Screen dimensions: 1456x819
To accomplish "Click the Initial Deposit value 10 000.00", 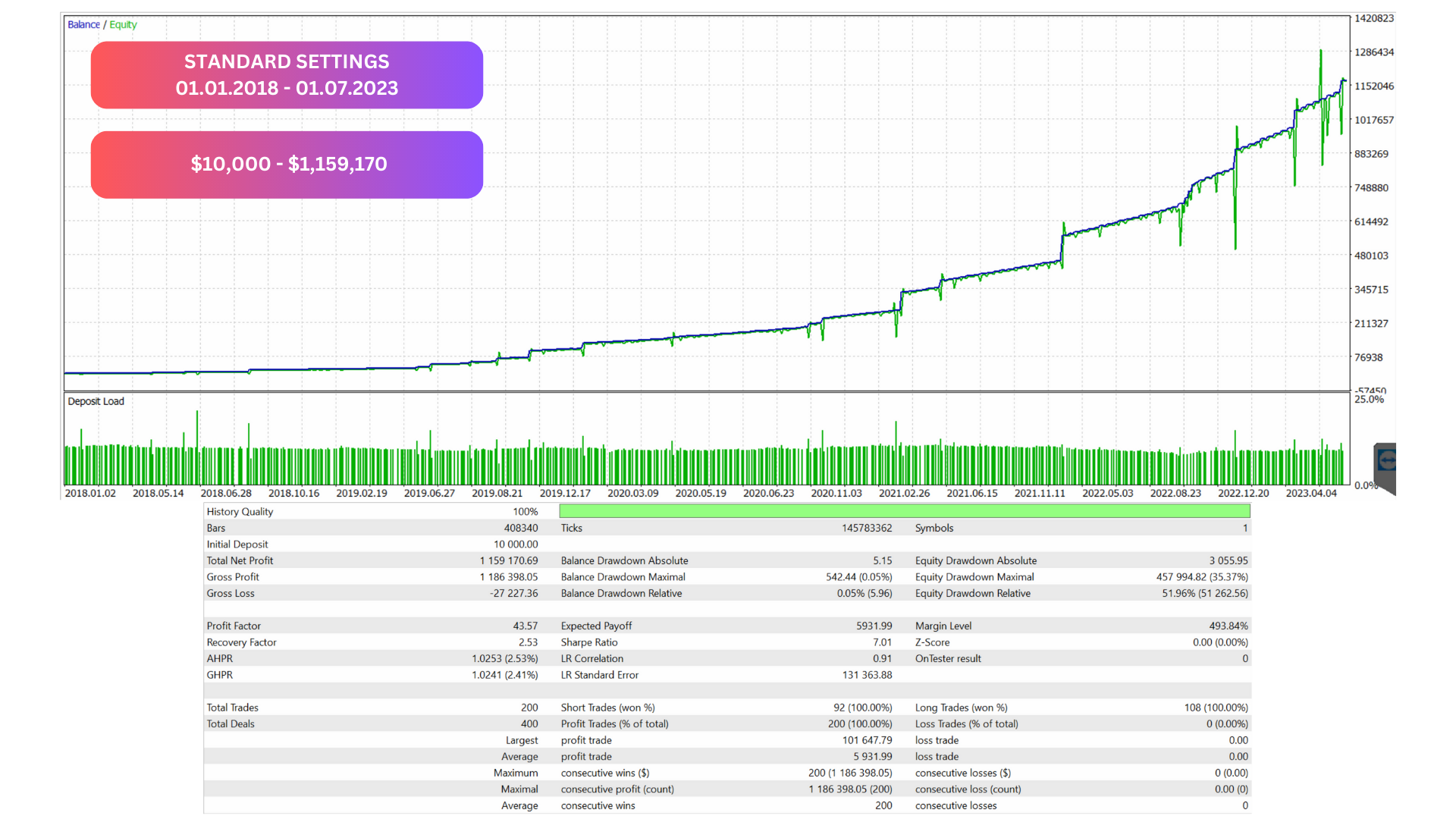I will [x=516, y=544].
